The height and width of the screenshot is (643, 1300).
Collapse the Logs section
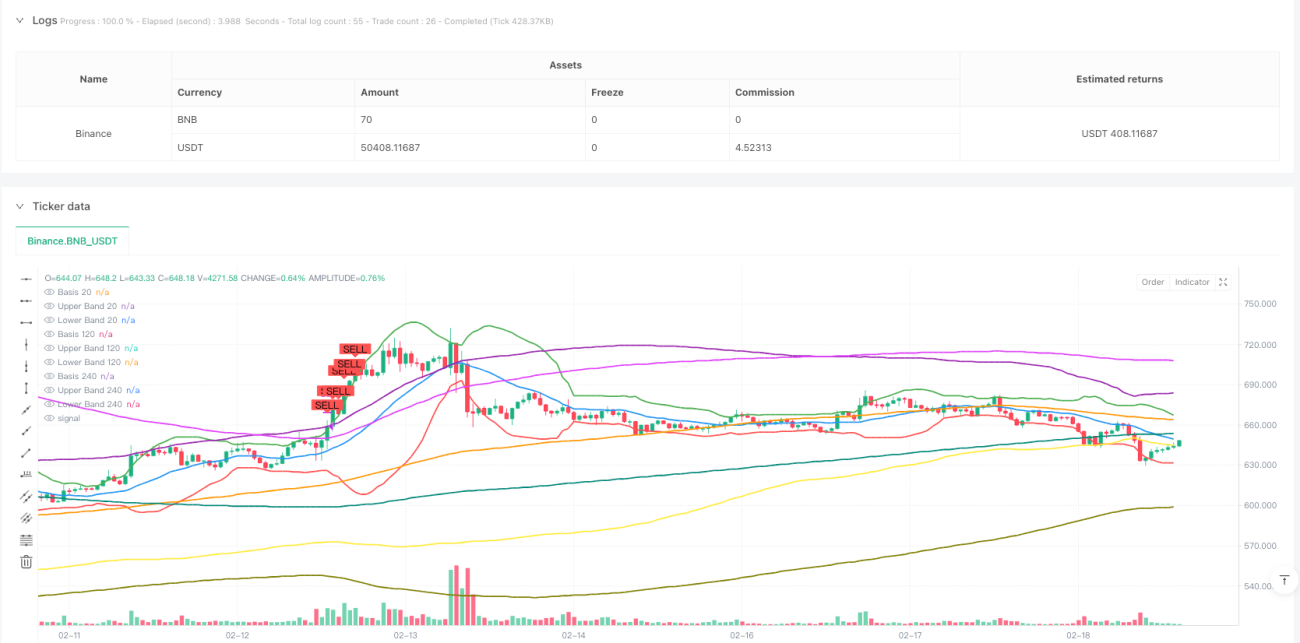point(18,20)
